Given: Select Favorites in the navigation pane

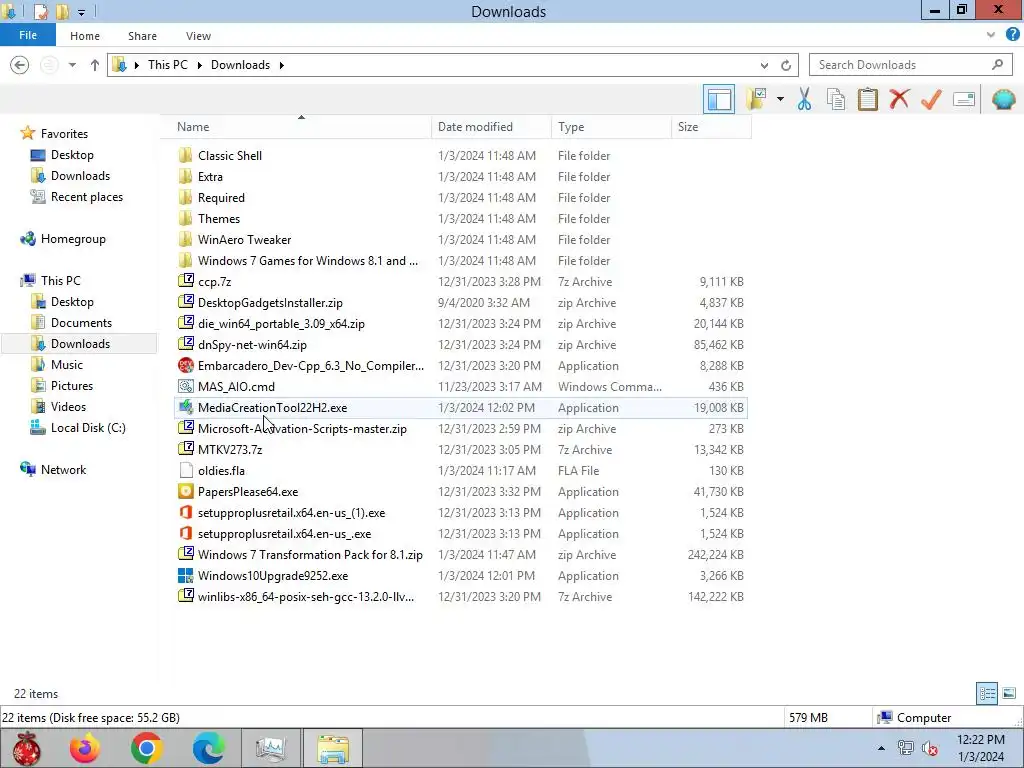Looking at the screenshot, I should 64,133.
